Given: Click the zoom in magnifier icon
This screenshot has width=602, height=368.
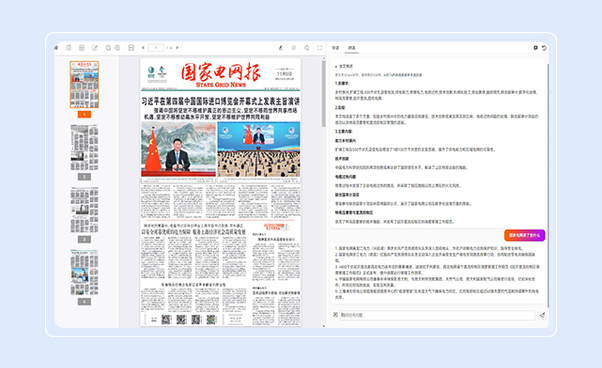Looking at the screenshot, I should (108, 48).
